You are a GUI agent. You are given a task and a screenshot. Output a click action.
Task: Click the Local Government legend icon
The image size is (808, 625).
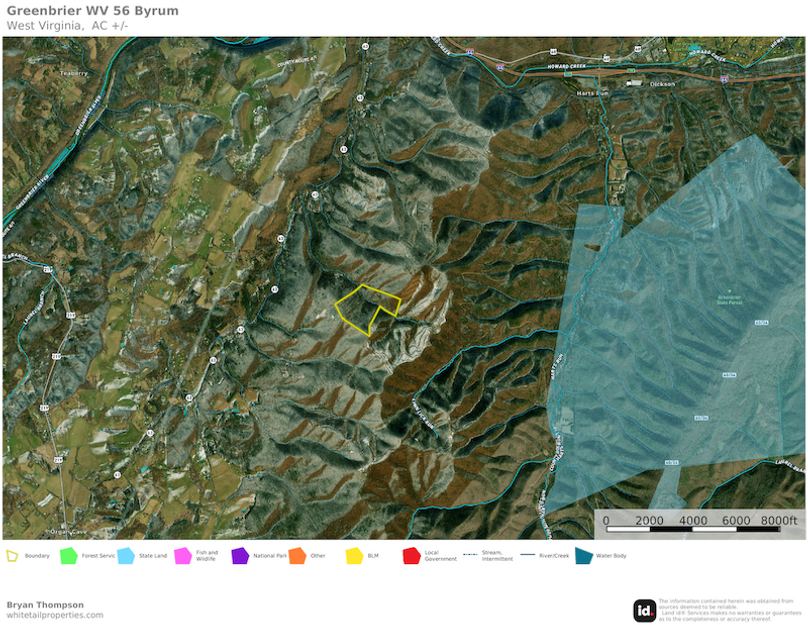click(x=410, y=556)
